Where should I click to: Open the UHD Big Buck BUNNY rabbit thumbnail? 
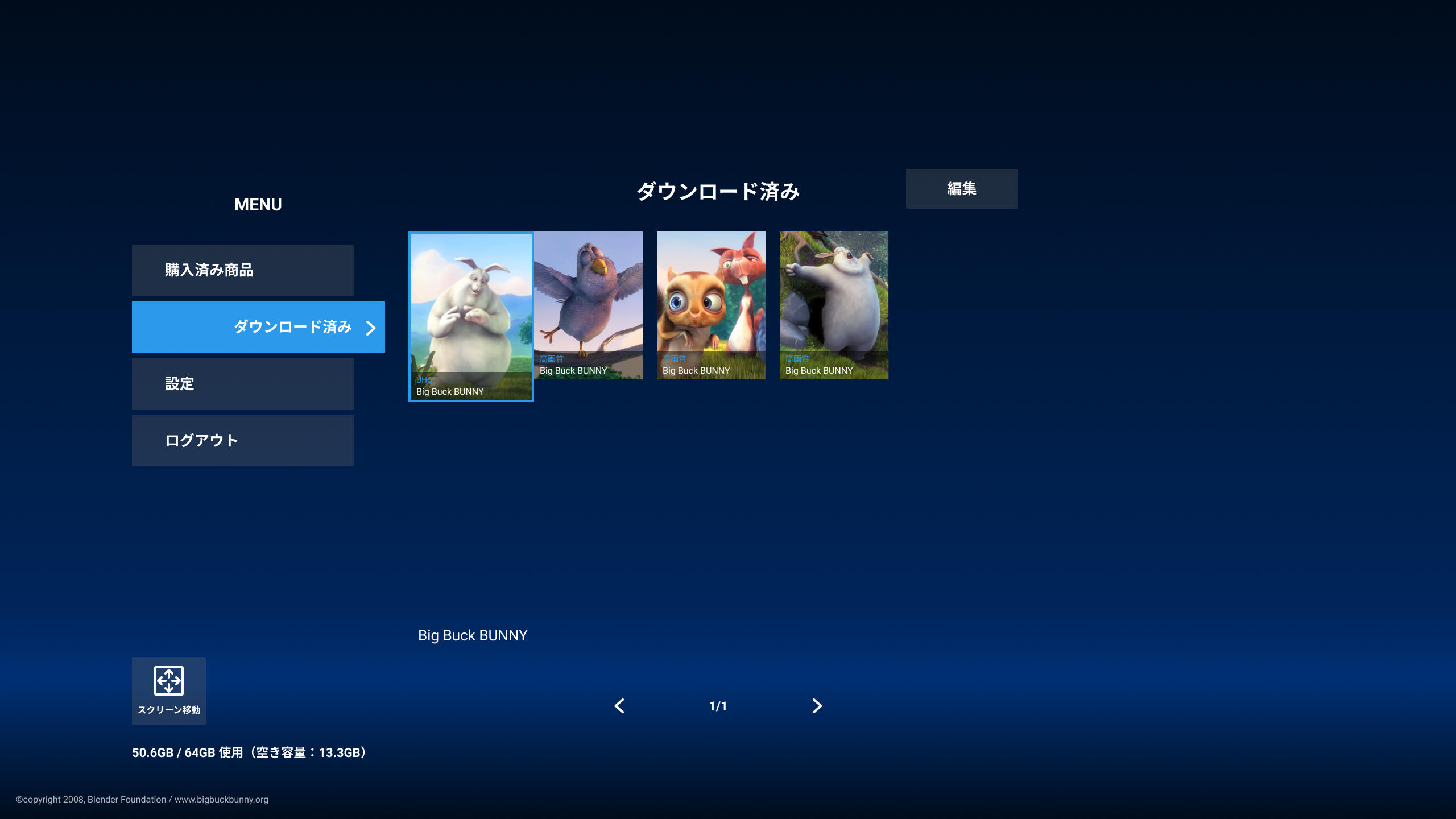[471, 316]
